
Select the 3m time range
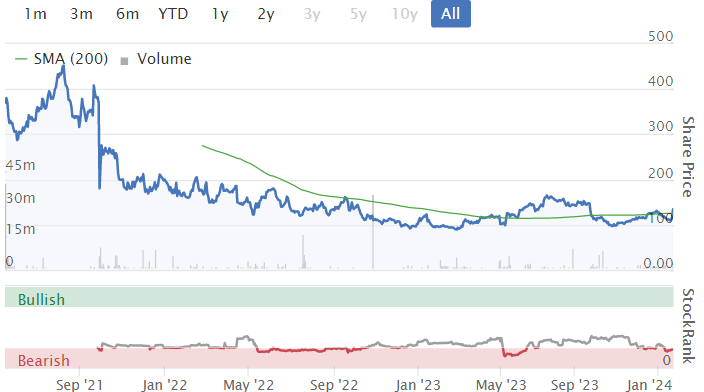[81, 14]
